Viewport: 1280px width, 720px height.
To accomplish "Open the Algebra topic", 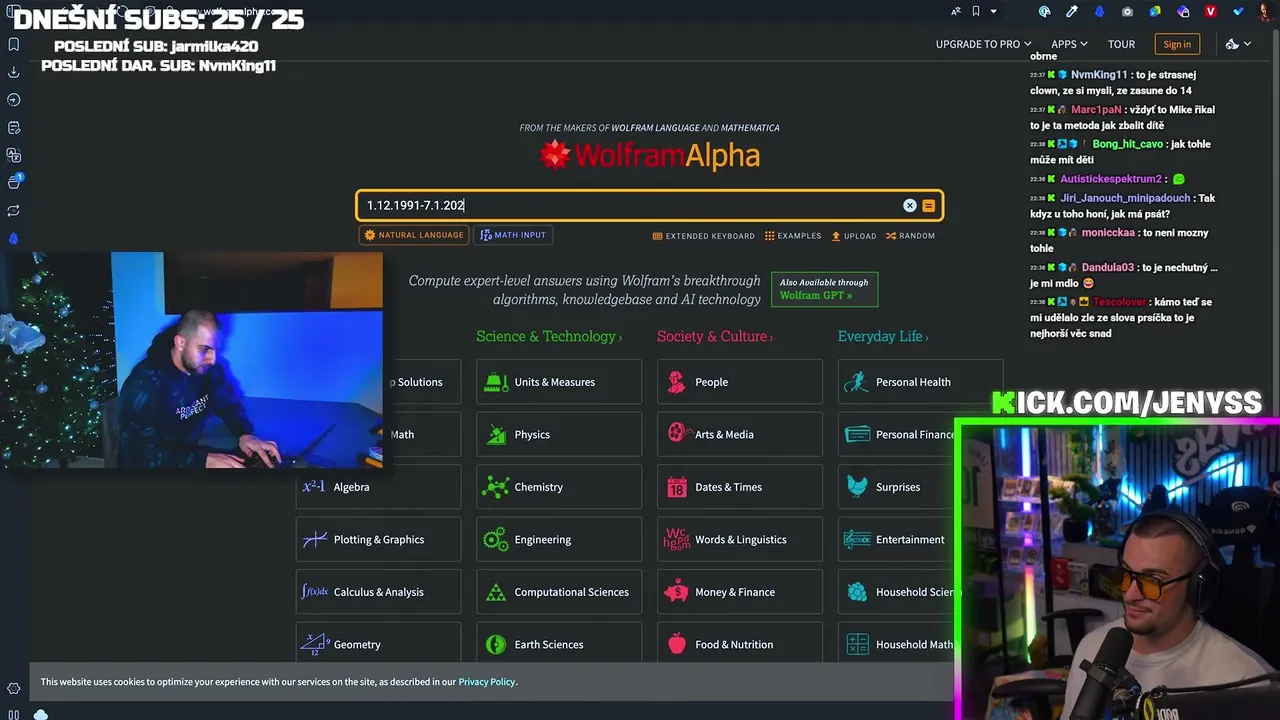I will [x=378, y=487].
